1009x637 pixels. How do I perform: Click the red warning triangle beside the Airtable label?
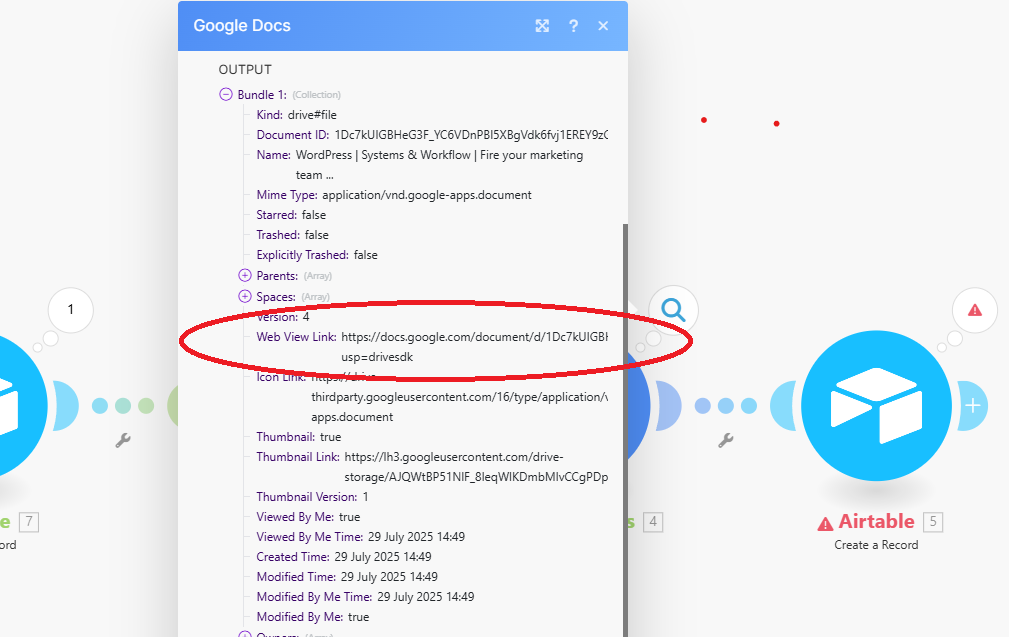coord(825,524)
